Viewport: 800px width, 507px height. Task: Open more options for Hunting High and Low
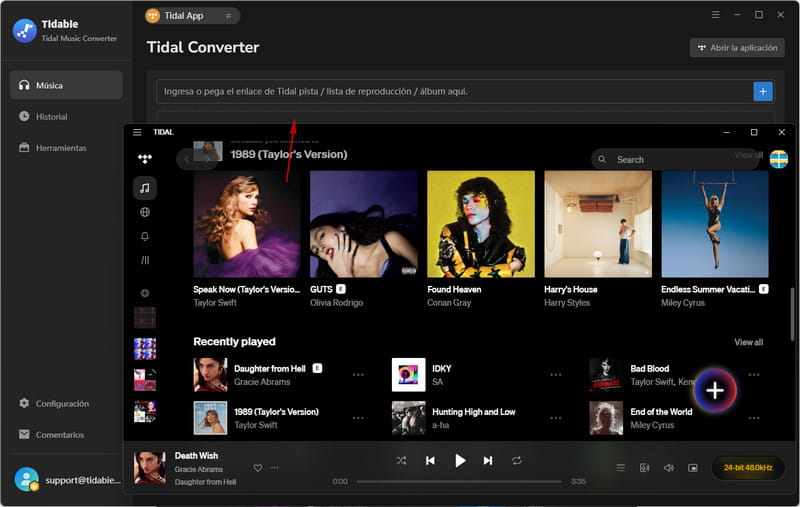click(556, 418)
